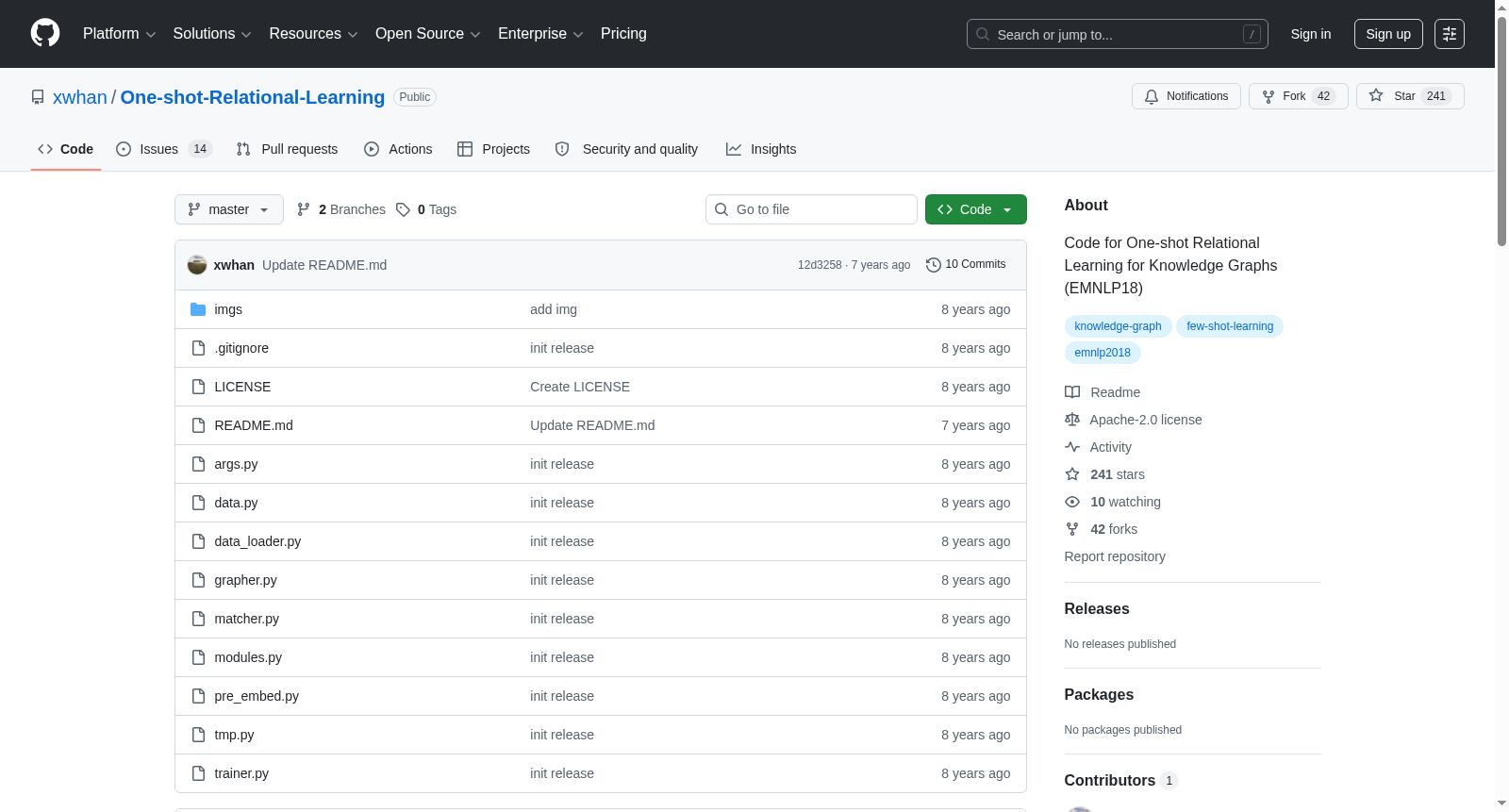
Task: Click the branch icon beside 2 Branches
Action: coord(304,209)
